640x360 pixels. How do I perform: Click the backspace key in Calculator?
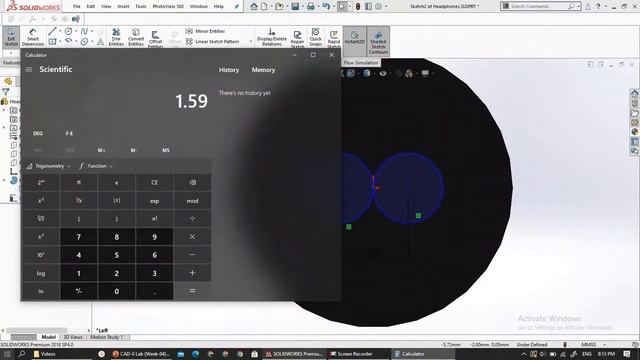(192, 182)
